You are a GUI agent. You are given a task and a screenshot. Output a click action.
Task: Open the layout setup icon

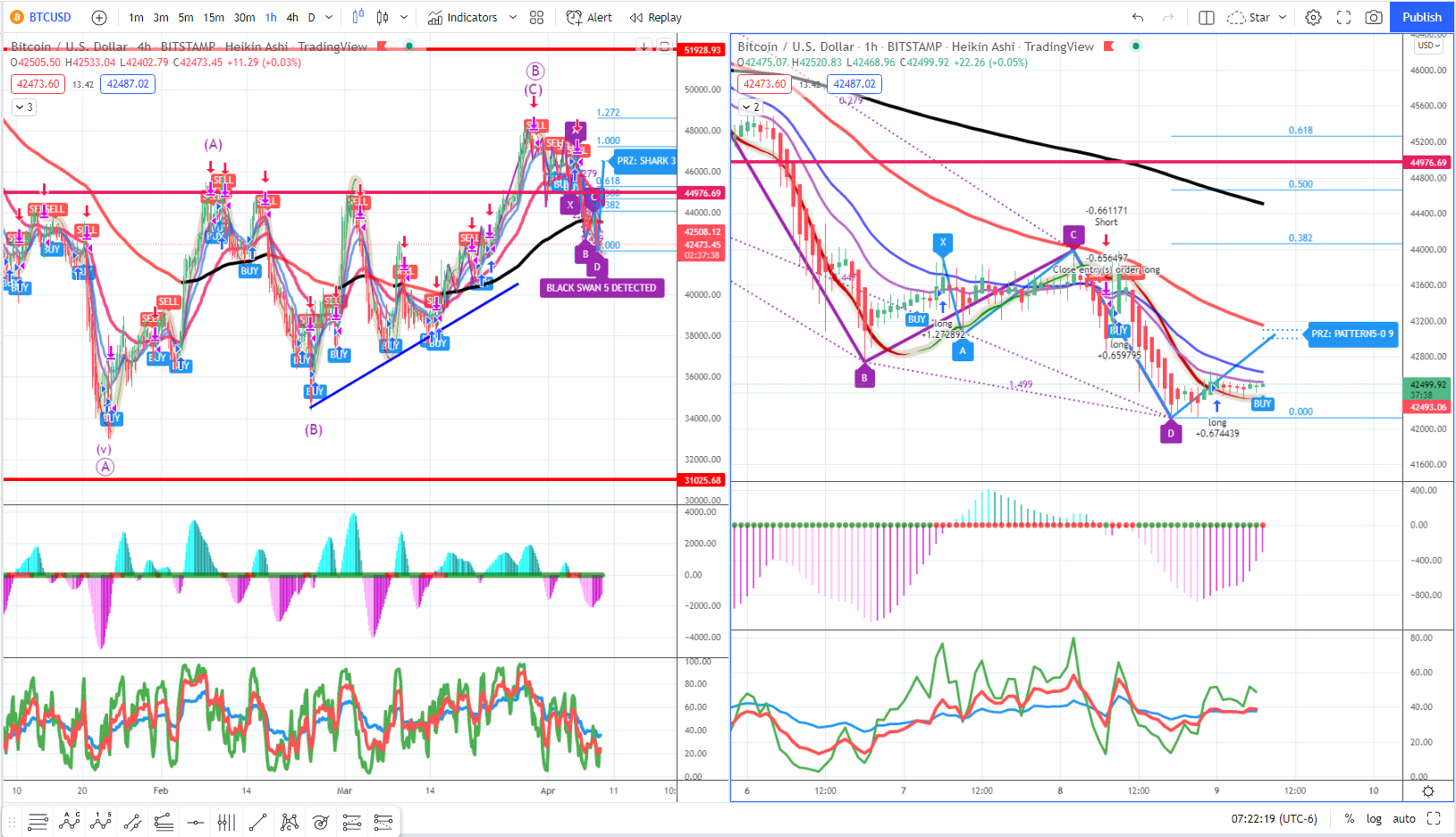pos(1206,17)
